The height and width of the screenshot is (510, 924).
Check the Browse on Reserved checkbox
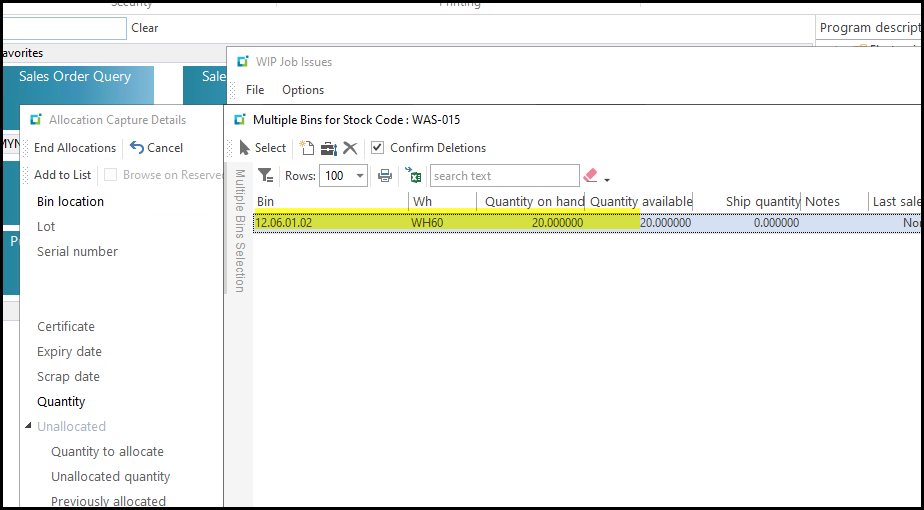111,175
